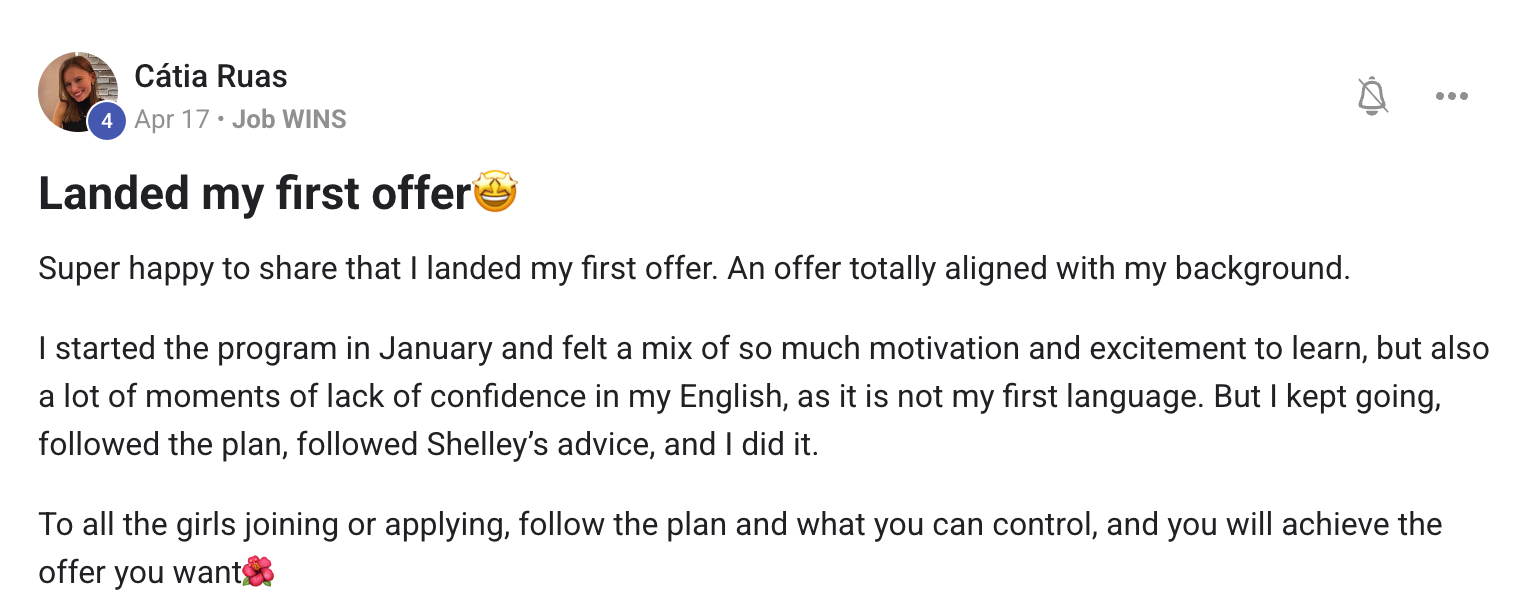
Task: Click the 'offer you want' closing text
Action: tap(140, 573)
